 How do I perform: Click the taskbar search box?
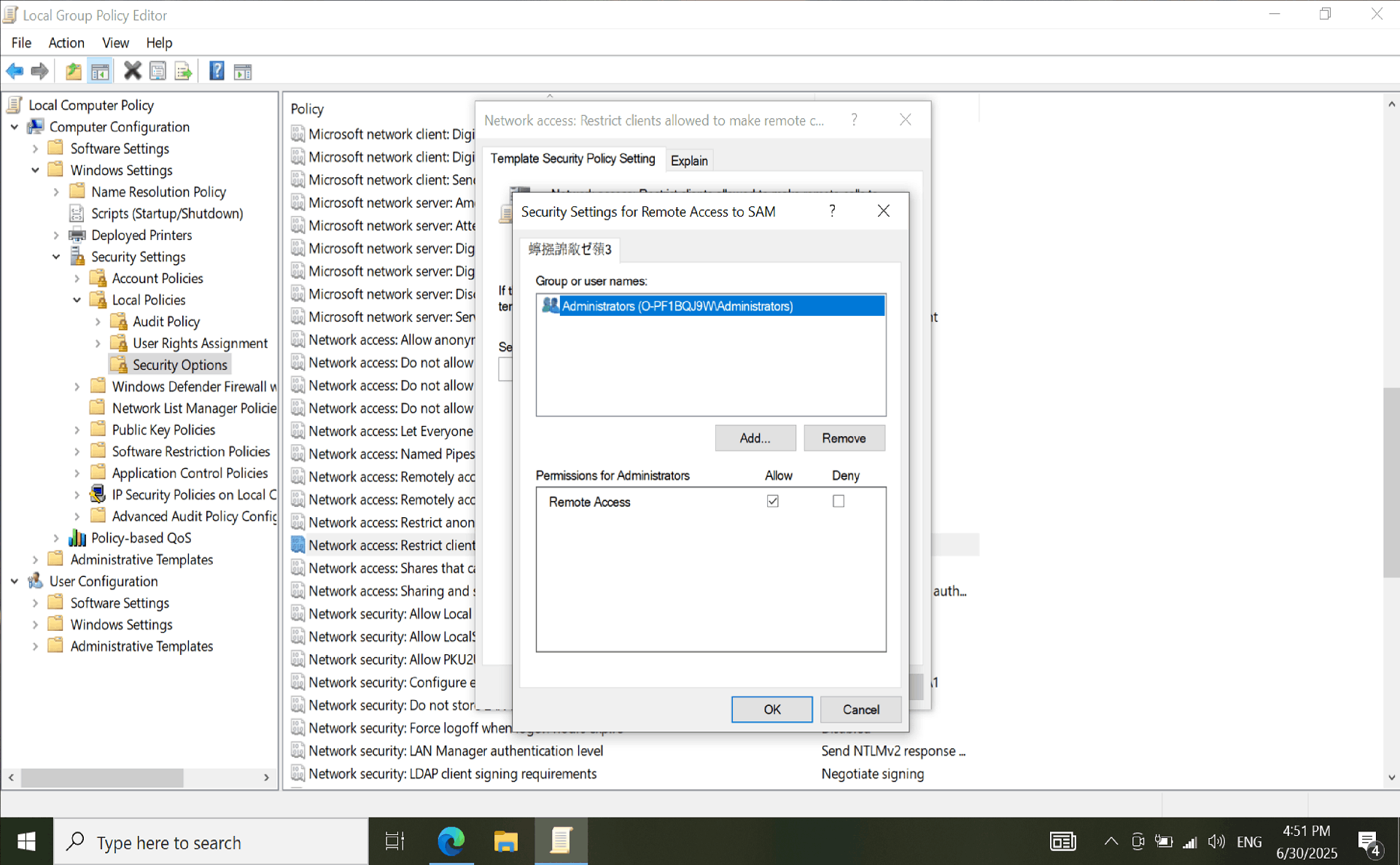pos(211,842)
